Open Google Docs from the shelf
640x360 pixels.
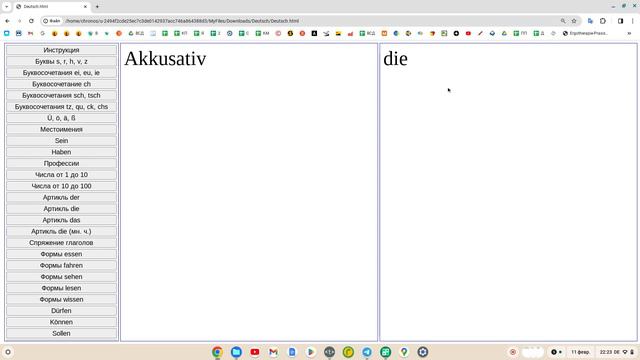click(292, 352)
